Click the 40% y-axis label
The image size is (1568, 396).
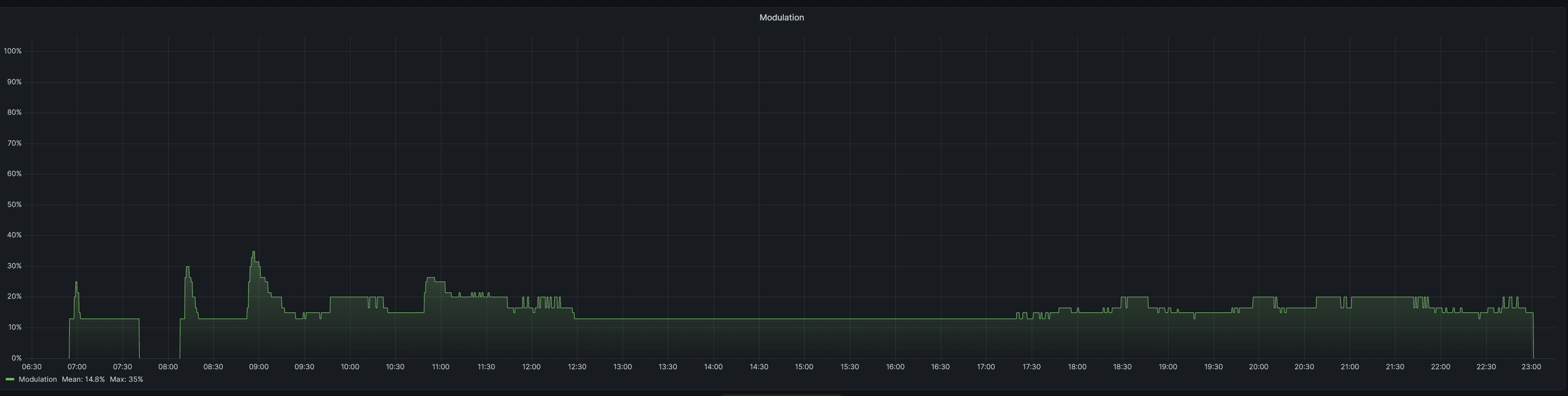click(15, 235)
